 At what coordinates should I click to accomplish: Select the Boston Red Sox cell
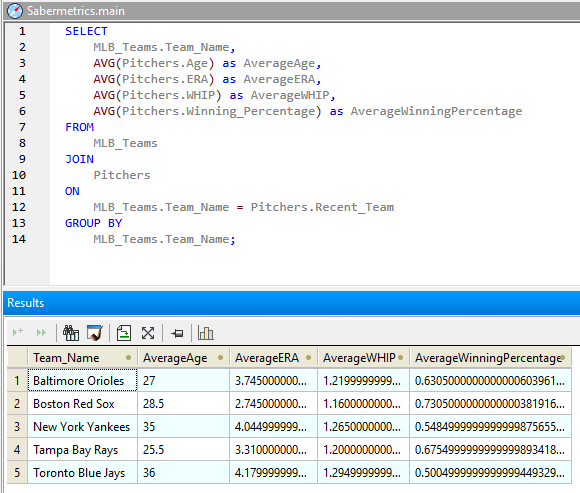pyautogui.click(x=82, y=403)
